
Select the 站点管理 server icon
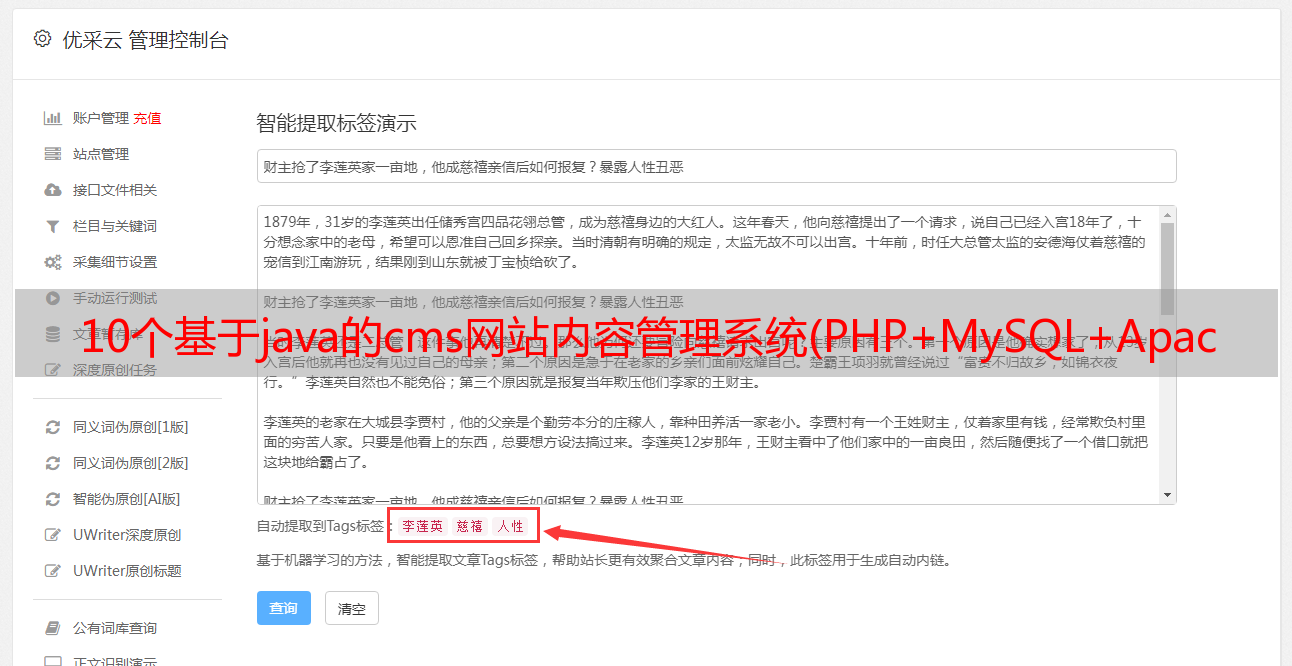[52, 154]
